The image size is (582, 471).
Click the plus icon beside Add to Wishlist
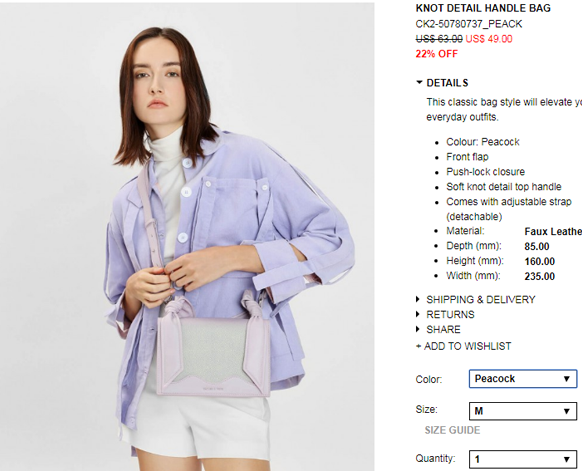[418, 346]
